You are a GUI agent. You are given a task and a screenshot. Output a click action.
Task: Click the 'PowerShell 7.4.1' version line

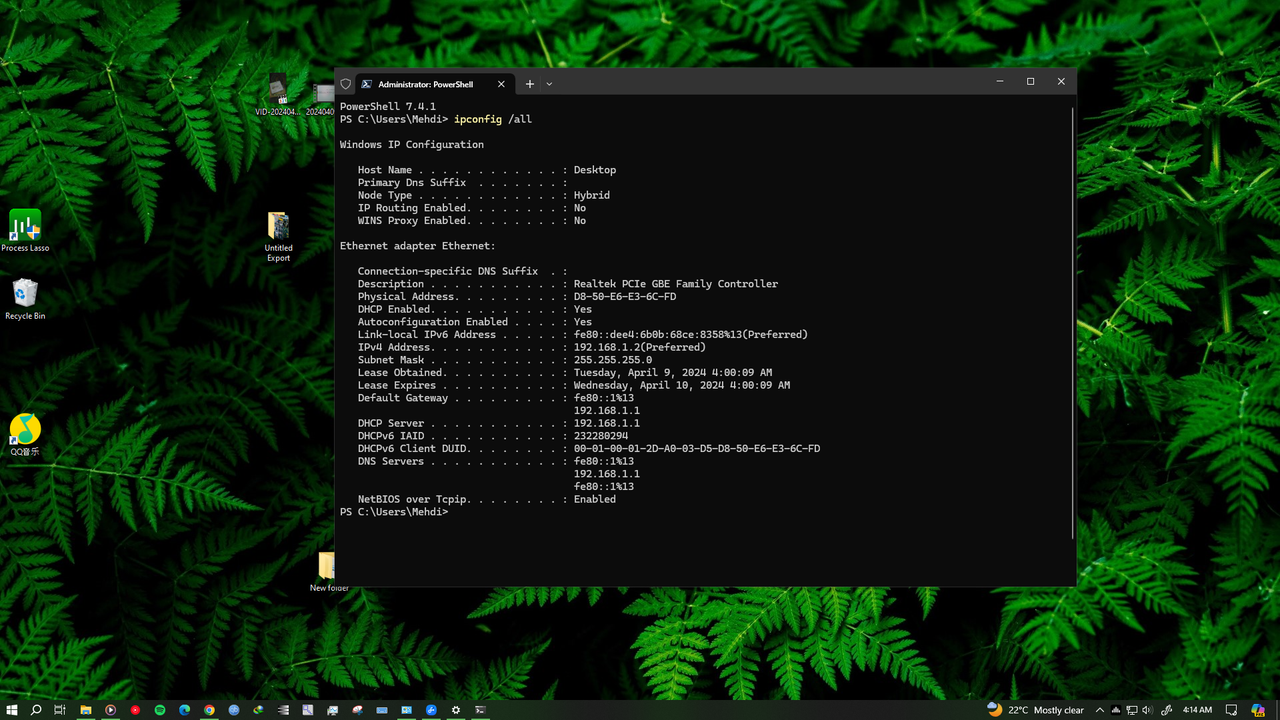(x=388, y=106)
